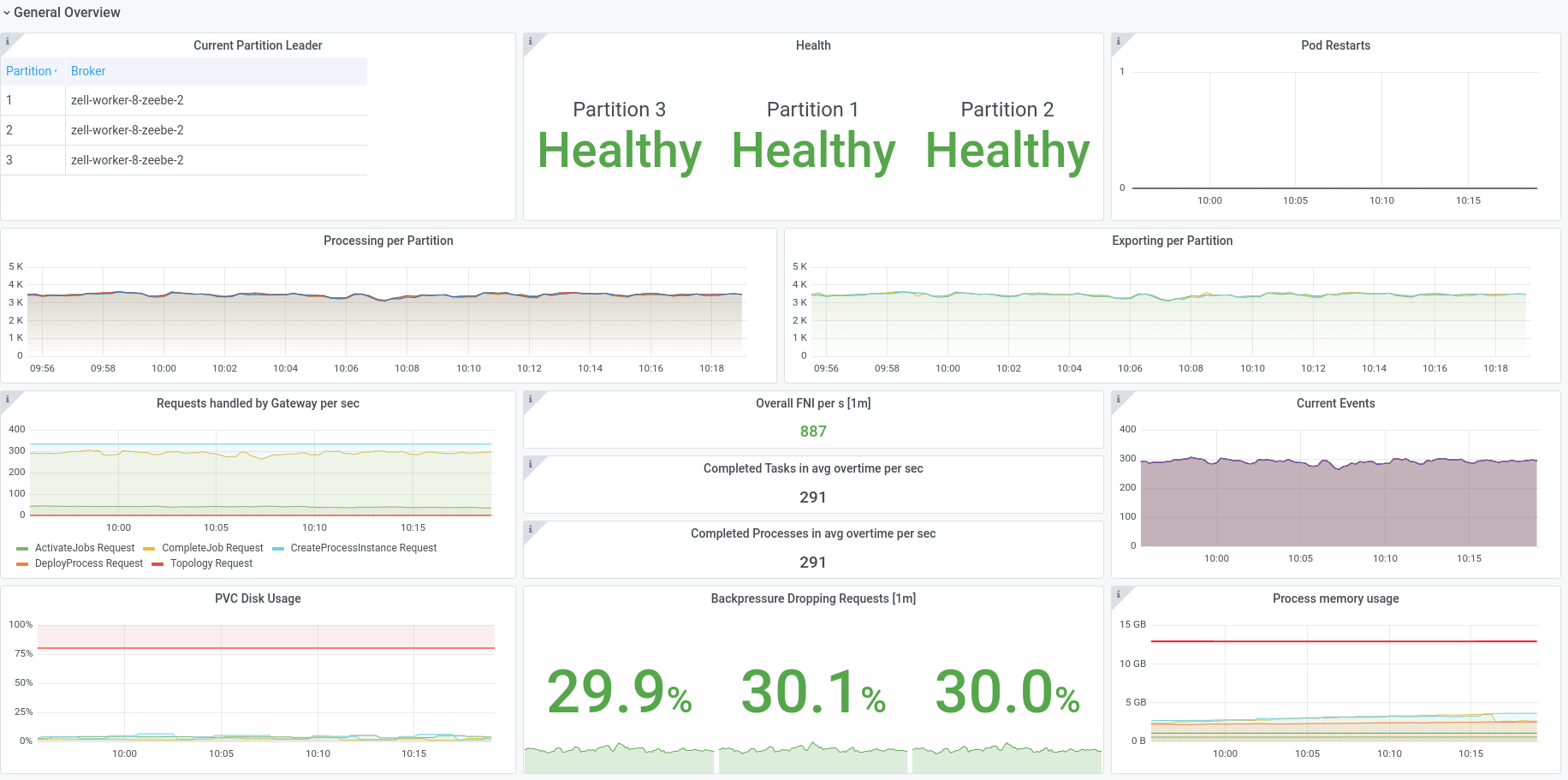Open info icon on Overall FNI per s panel

click(531, 399)
